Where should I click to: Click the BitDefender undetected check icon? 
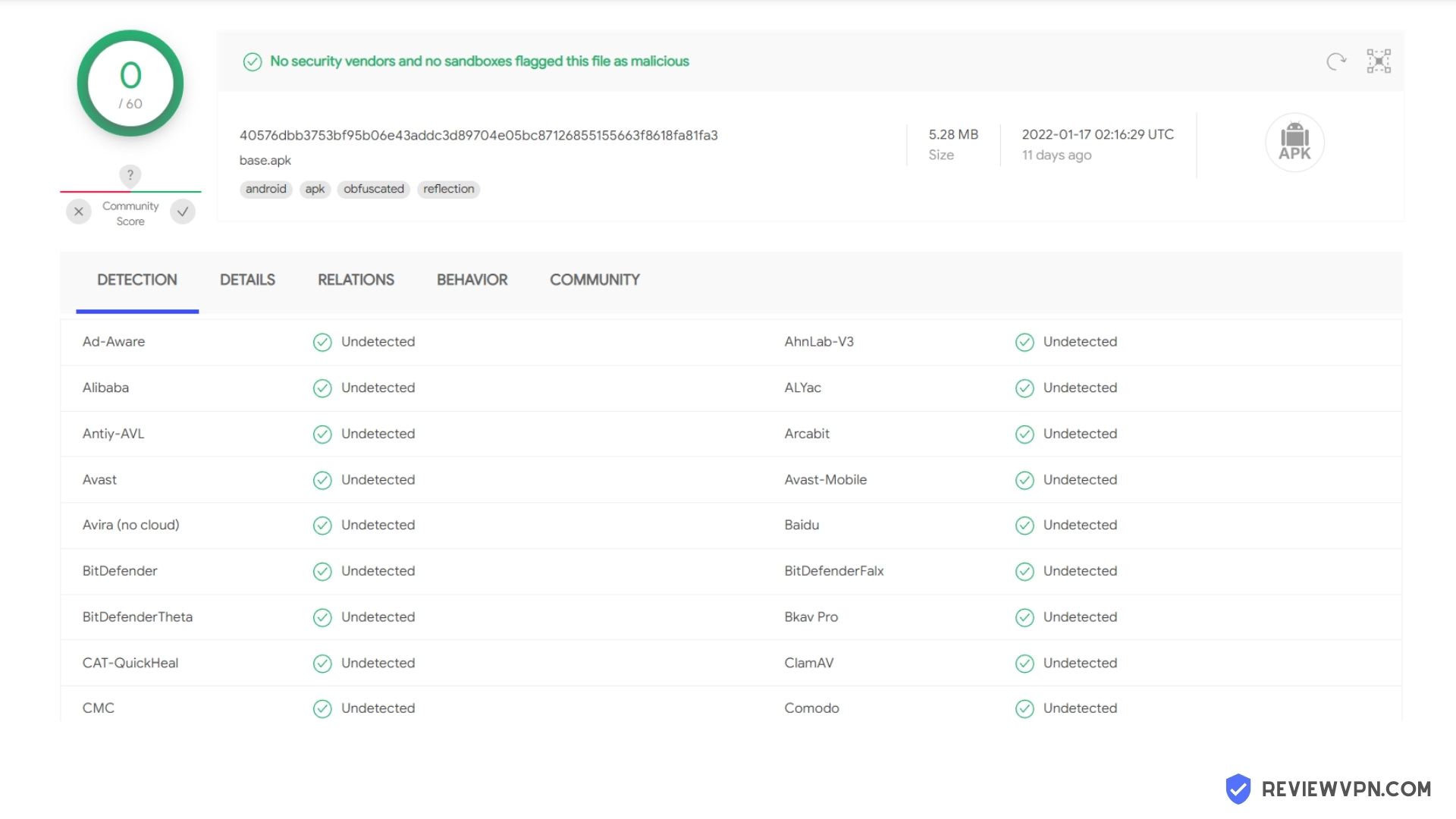click(322, 571)
